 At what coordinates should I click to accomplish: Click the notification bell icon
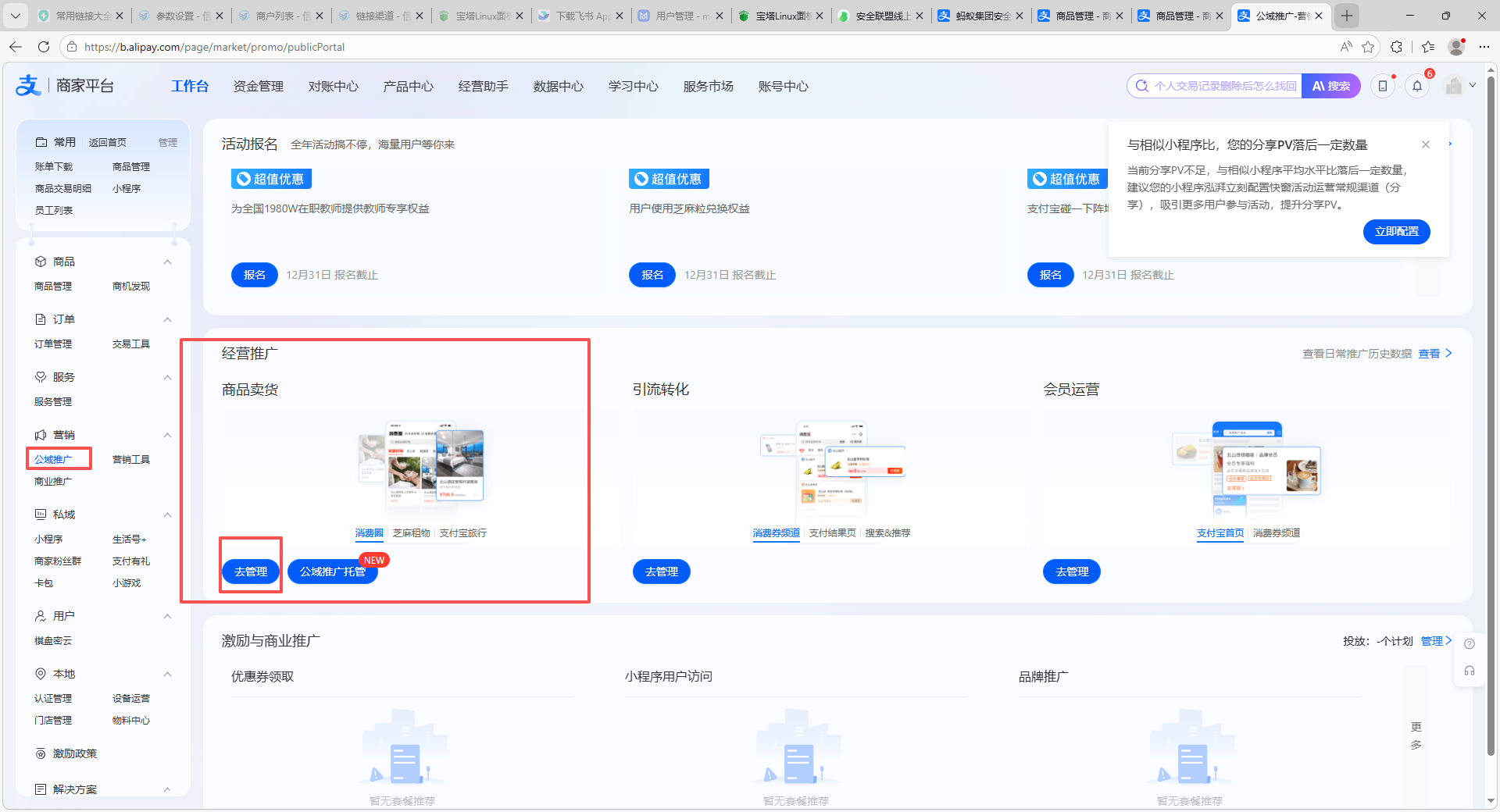tap(1417, 86)
